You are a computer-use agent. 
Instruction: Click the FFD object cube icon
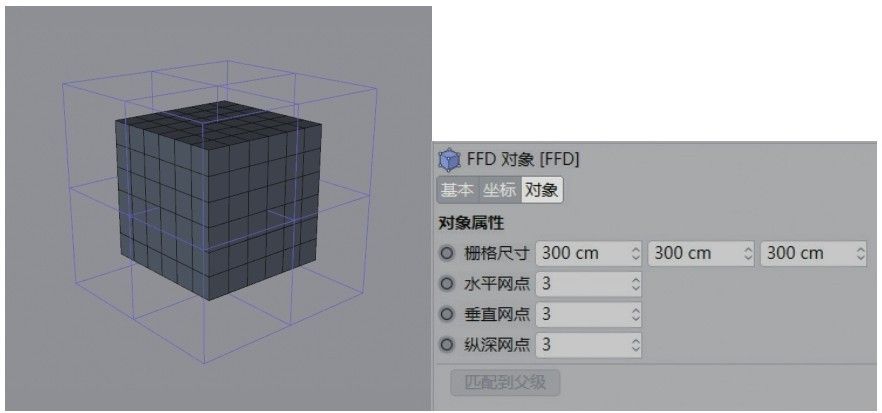(449, 160)
